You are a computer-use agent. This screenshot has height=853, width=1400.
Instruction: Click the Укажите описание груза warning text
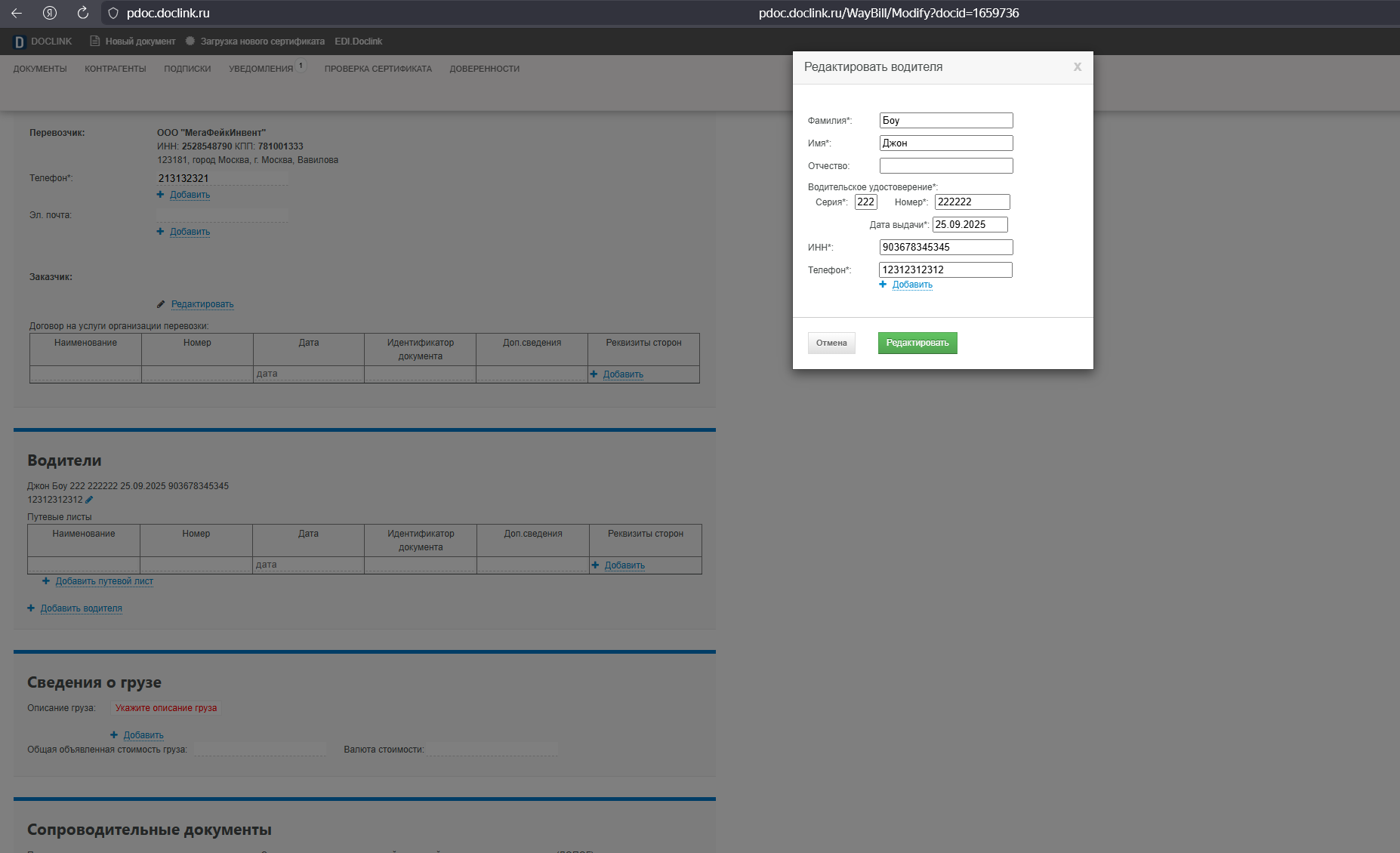(166, 708)
